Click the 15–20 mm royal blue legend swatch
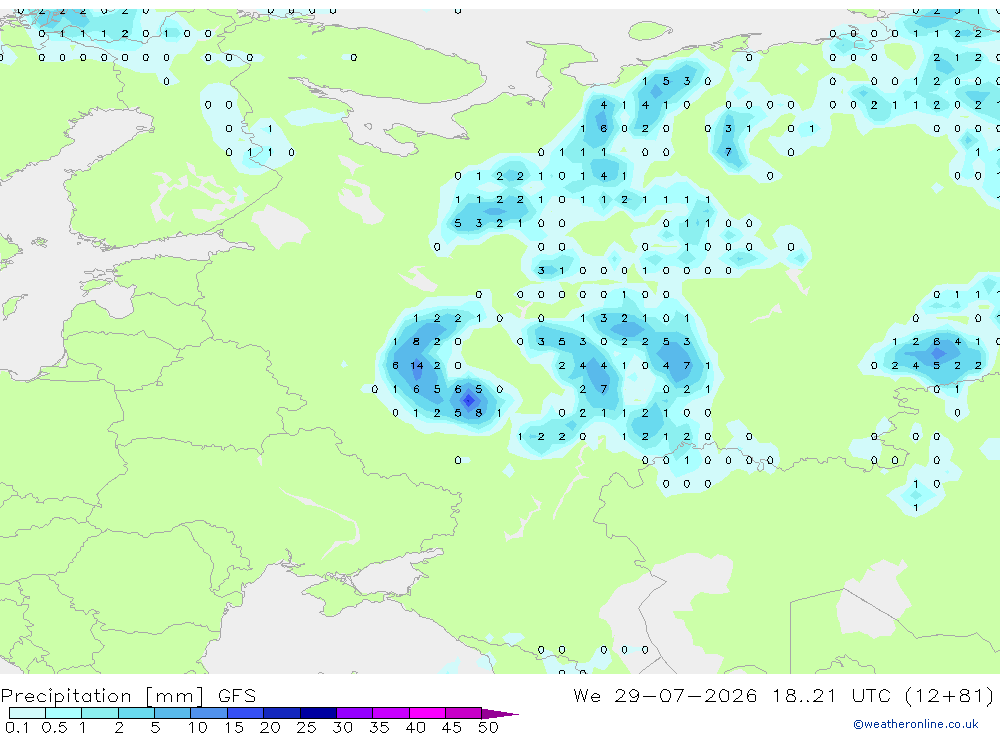The image size is (1000, 733). pyautogui.click(x=246, y=713)
